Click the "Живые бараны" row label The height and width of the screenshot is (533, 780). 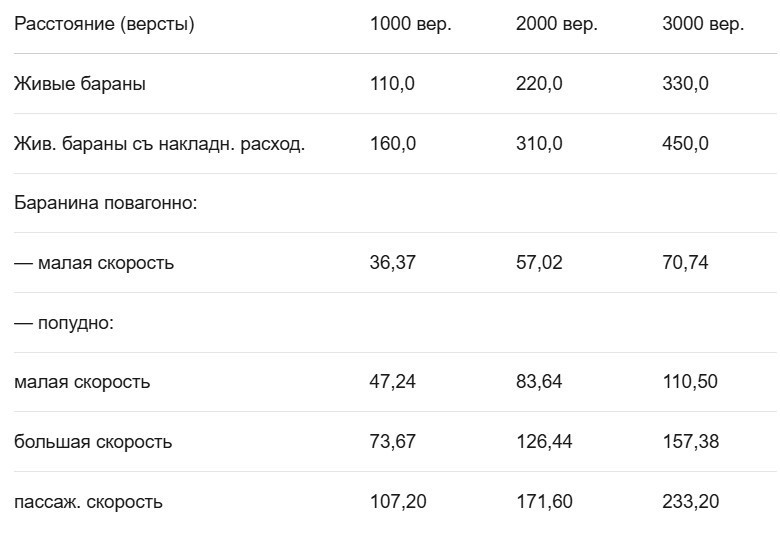tap(80, 84)
